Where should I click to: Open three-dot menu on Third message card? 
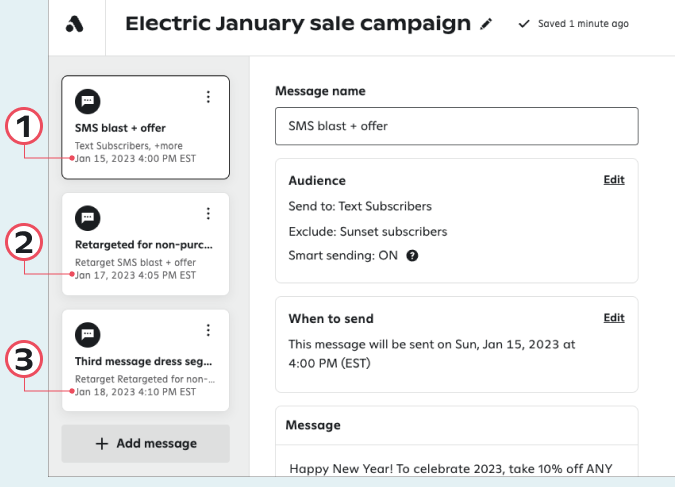(208, 330)
